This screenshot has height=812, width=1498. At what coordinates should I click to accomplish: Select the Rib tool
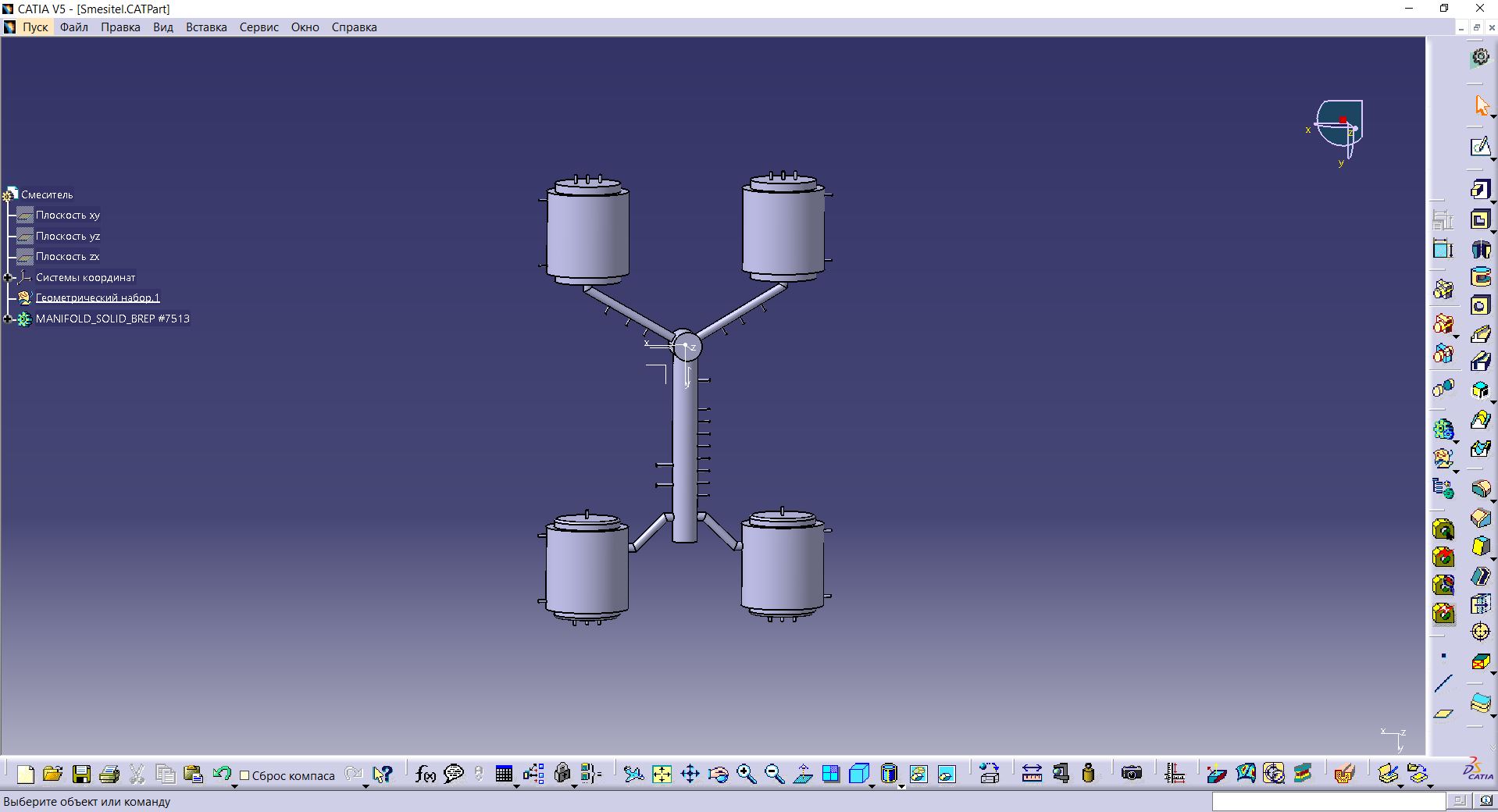pos(1479,334)
